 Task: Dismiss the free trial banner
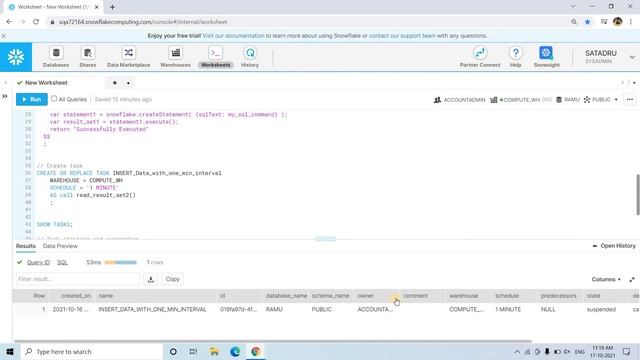[4, 36]
